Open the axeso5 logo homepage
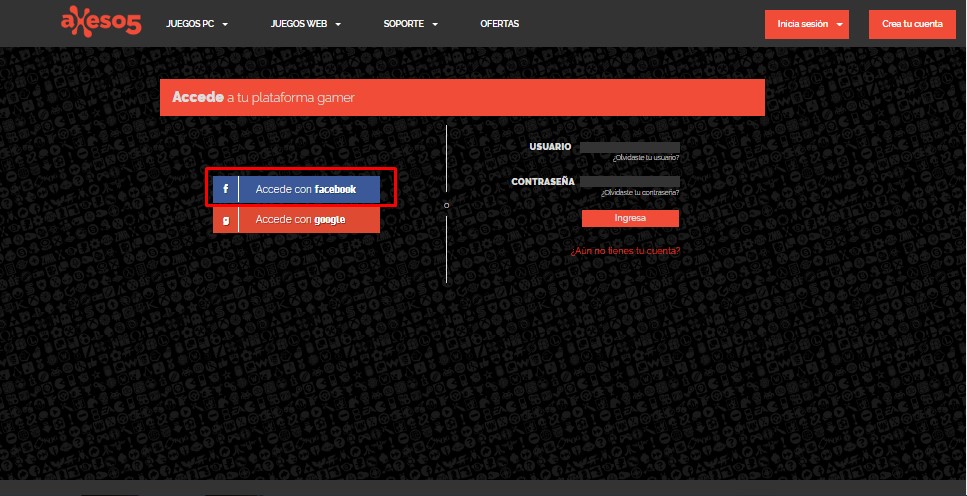Viewport: 967px width, 496px height. tap(101, 24)
